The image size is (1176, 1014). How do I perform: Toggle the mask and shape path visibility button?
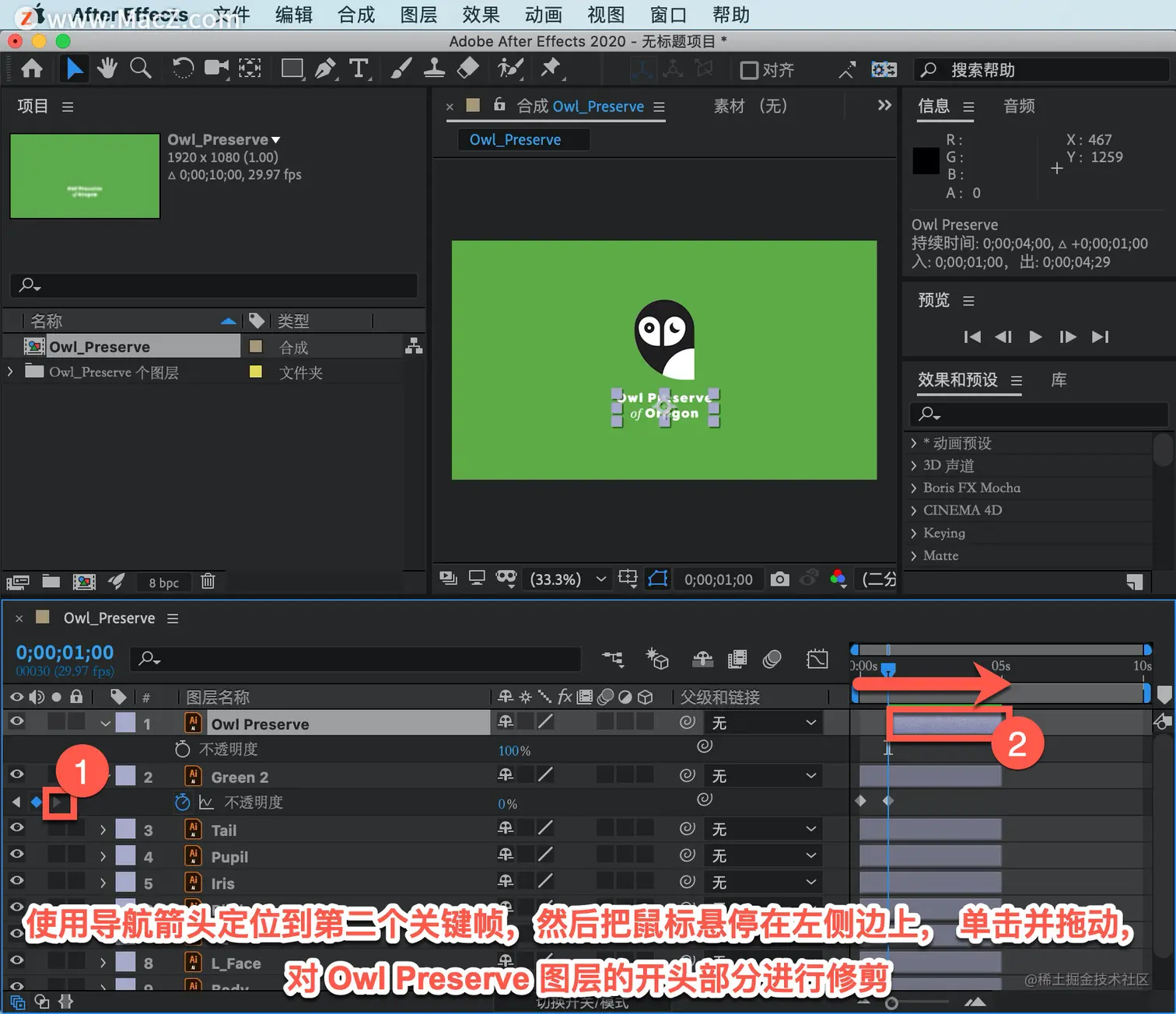tap(658, 579)
